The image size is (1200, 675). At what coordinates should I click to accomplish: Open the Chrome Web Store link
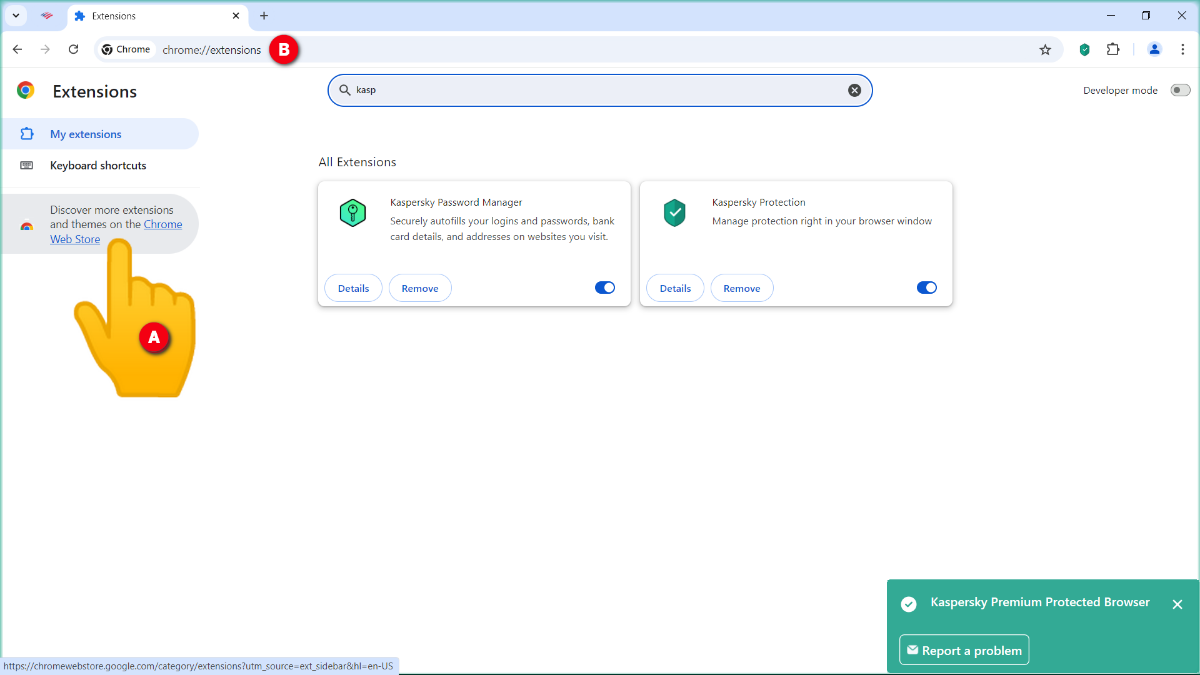click(x=117, y=231)
